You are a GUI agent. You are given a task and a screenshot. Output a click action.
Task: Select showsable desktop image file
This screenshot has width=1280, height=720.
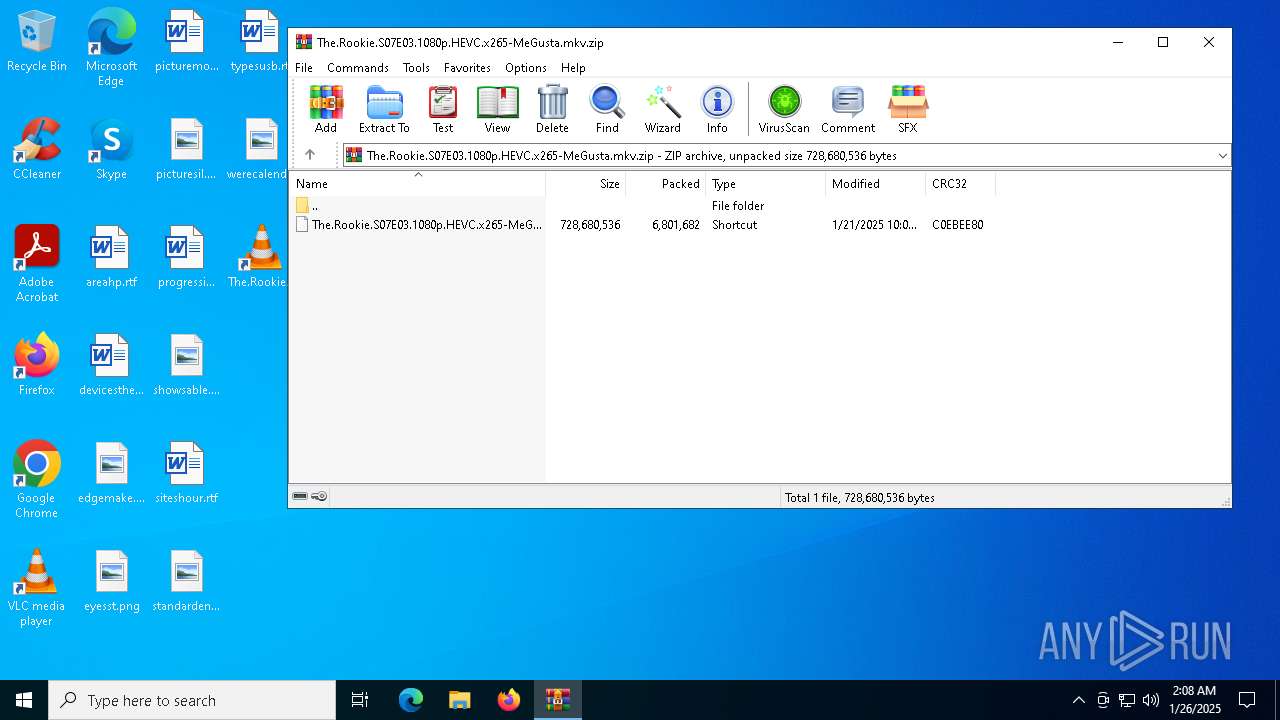(x=186, y=365)
